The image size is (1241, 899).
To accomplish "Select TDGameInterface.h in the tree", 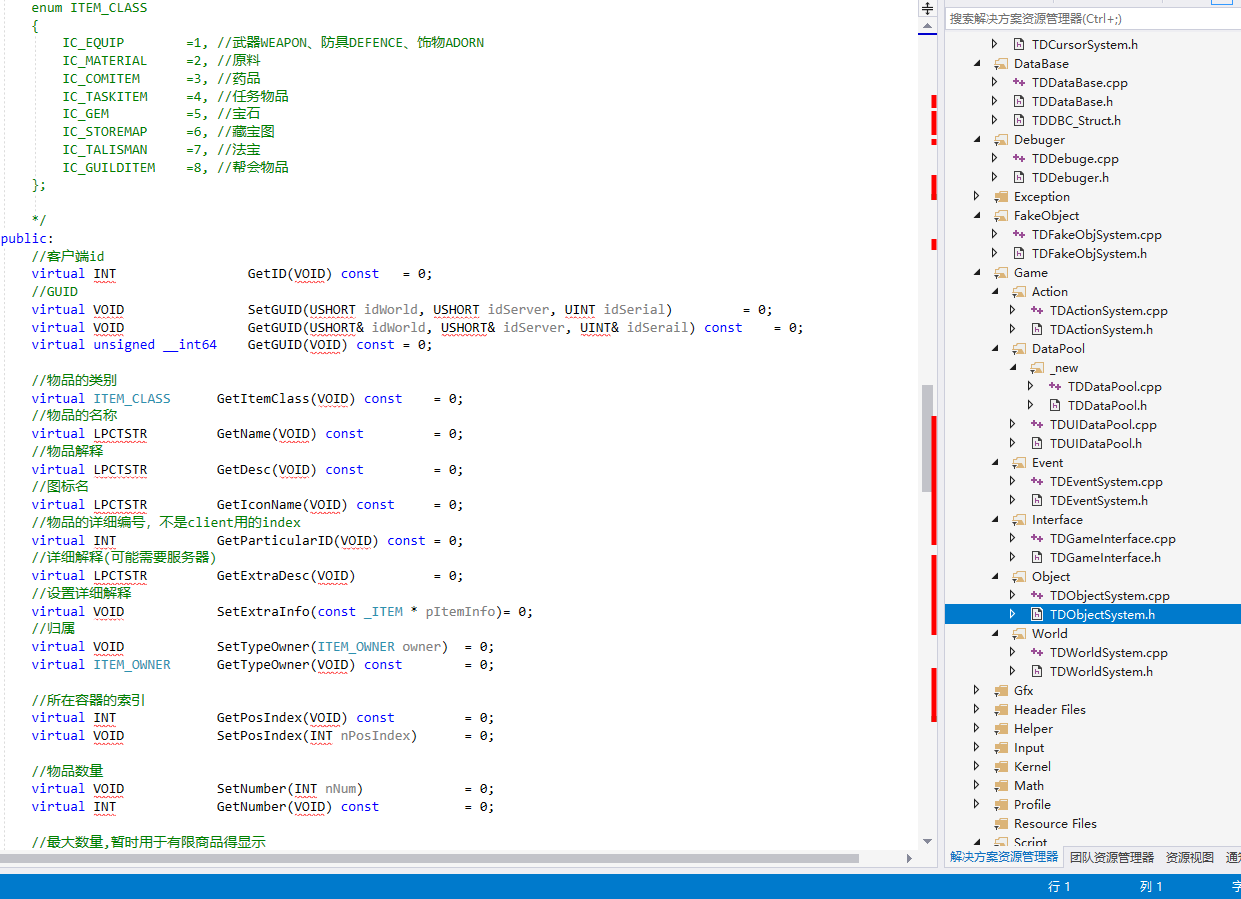I will pyautogui.click(x=1104, y=558).
